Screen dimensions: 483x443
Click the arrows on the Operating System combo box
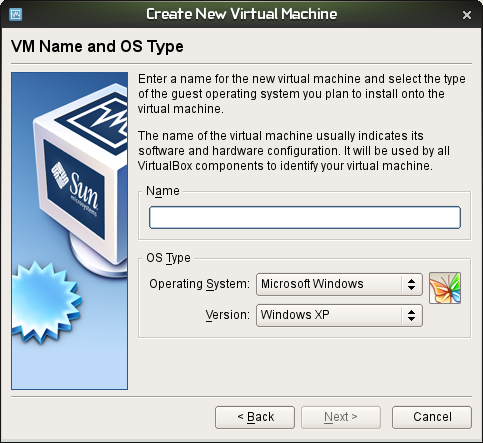click(x=411, y=284)
